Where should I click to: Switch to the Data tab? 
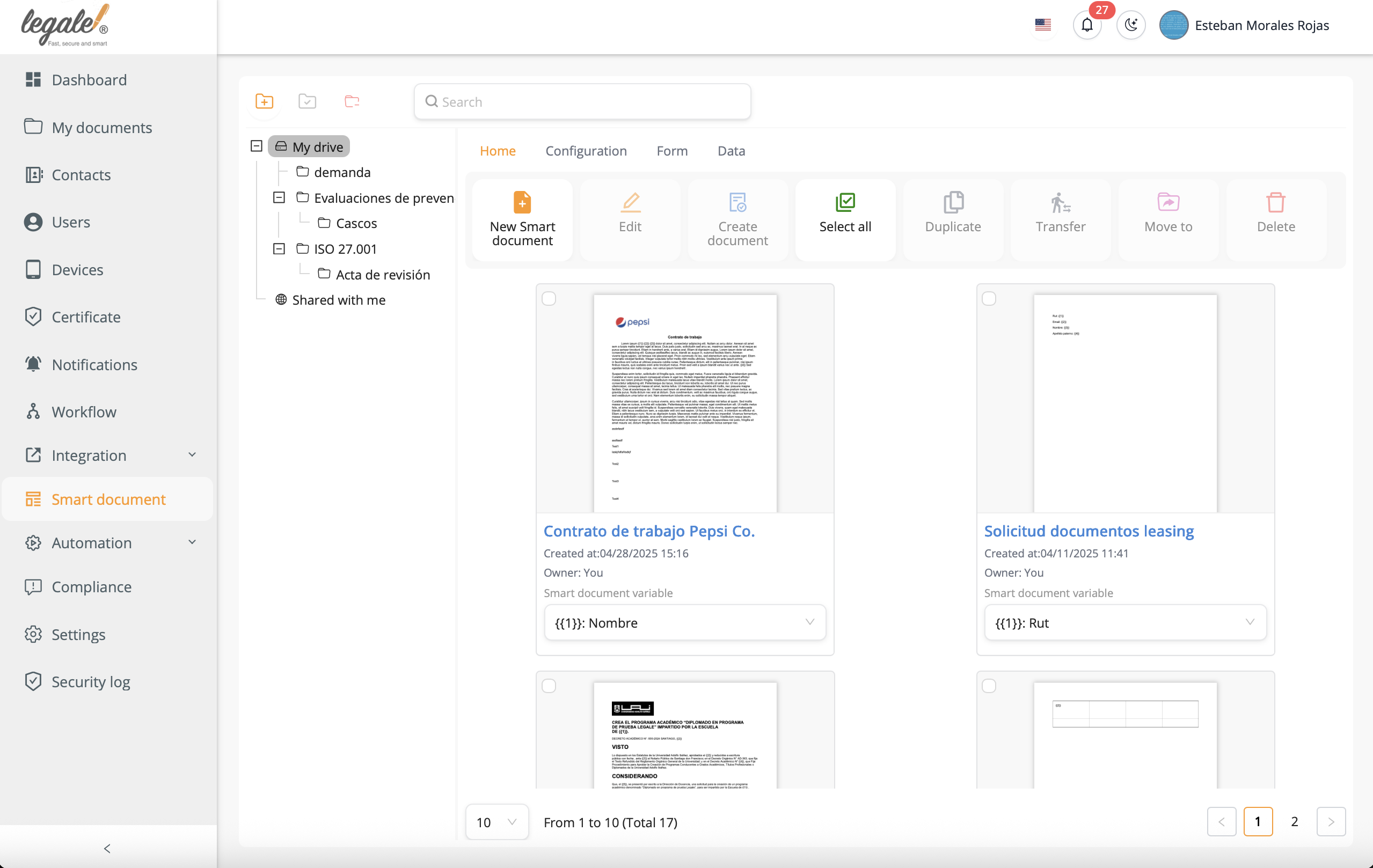click(731, 150)
